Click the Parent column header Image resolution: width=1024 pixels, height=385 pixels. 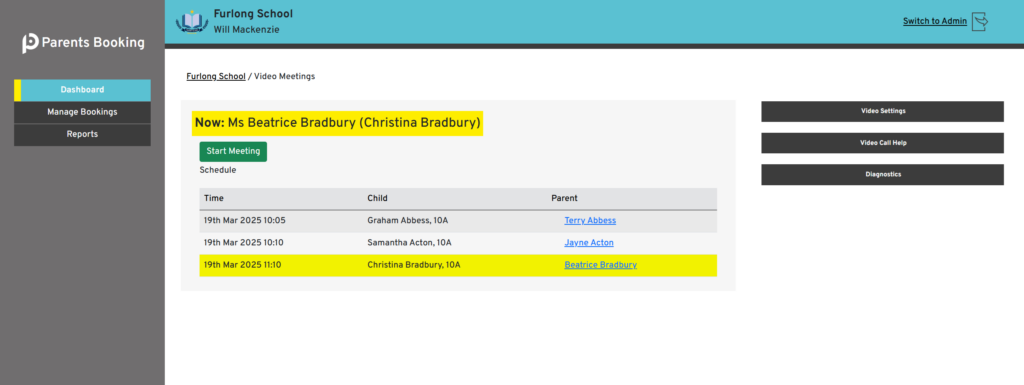[x=564, y=198]
